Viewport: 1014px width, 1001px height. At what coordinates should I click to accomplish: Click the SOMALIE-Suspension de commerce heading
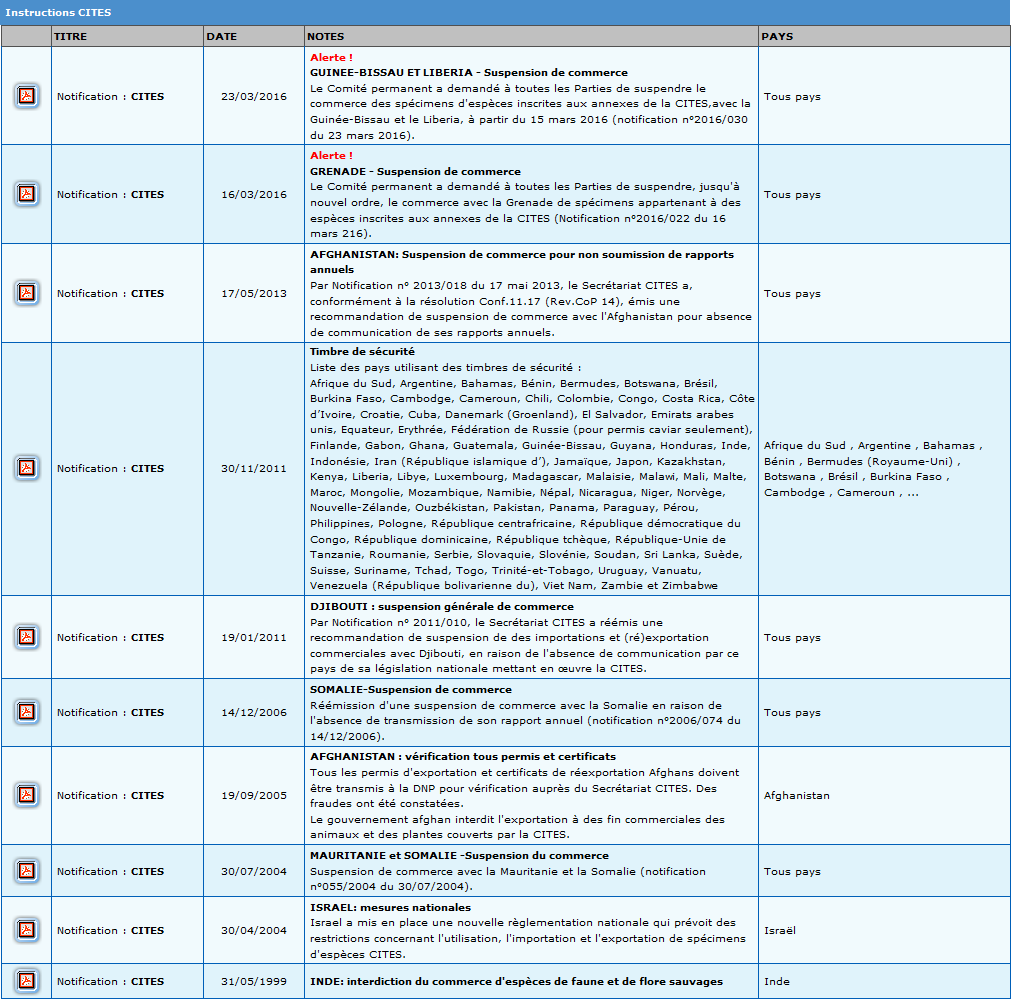pyautogui.click(x=411, y=689)
